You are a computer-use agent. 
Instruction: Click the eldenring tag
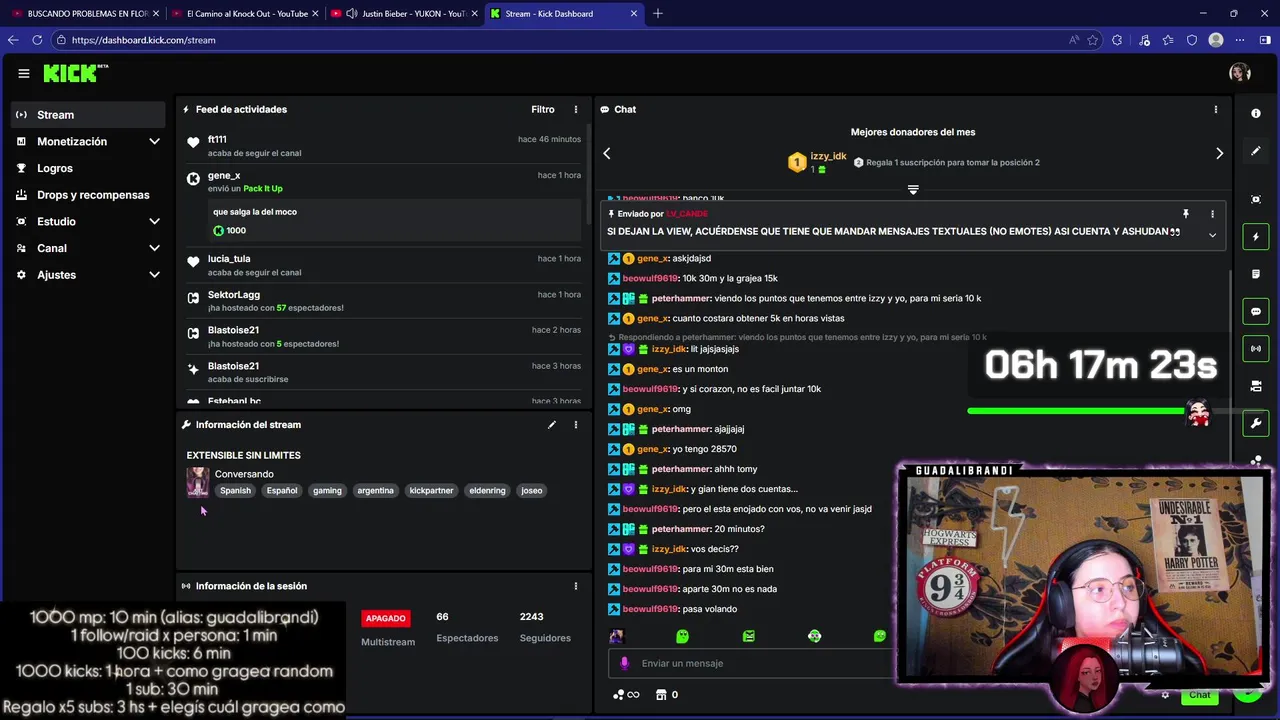click(x=487, y=491)
